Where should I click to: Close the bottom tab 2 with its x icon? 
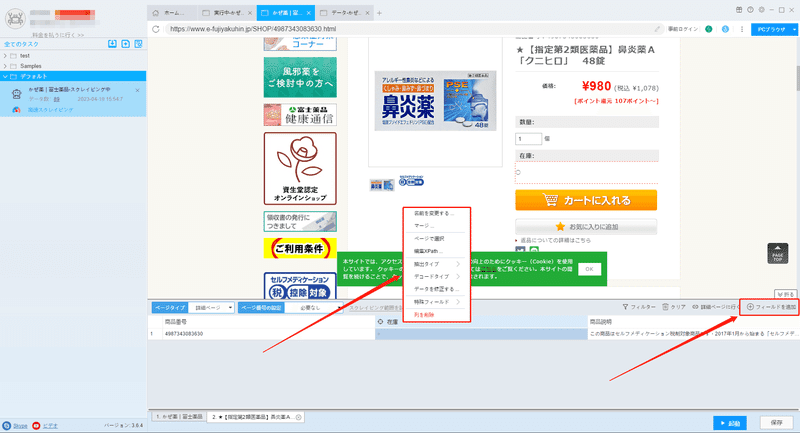click(298, 417)
